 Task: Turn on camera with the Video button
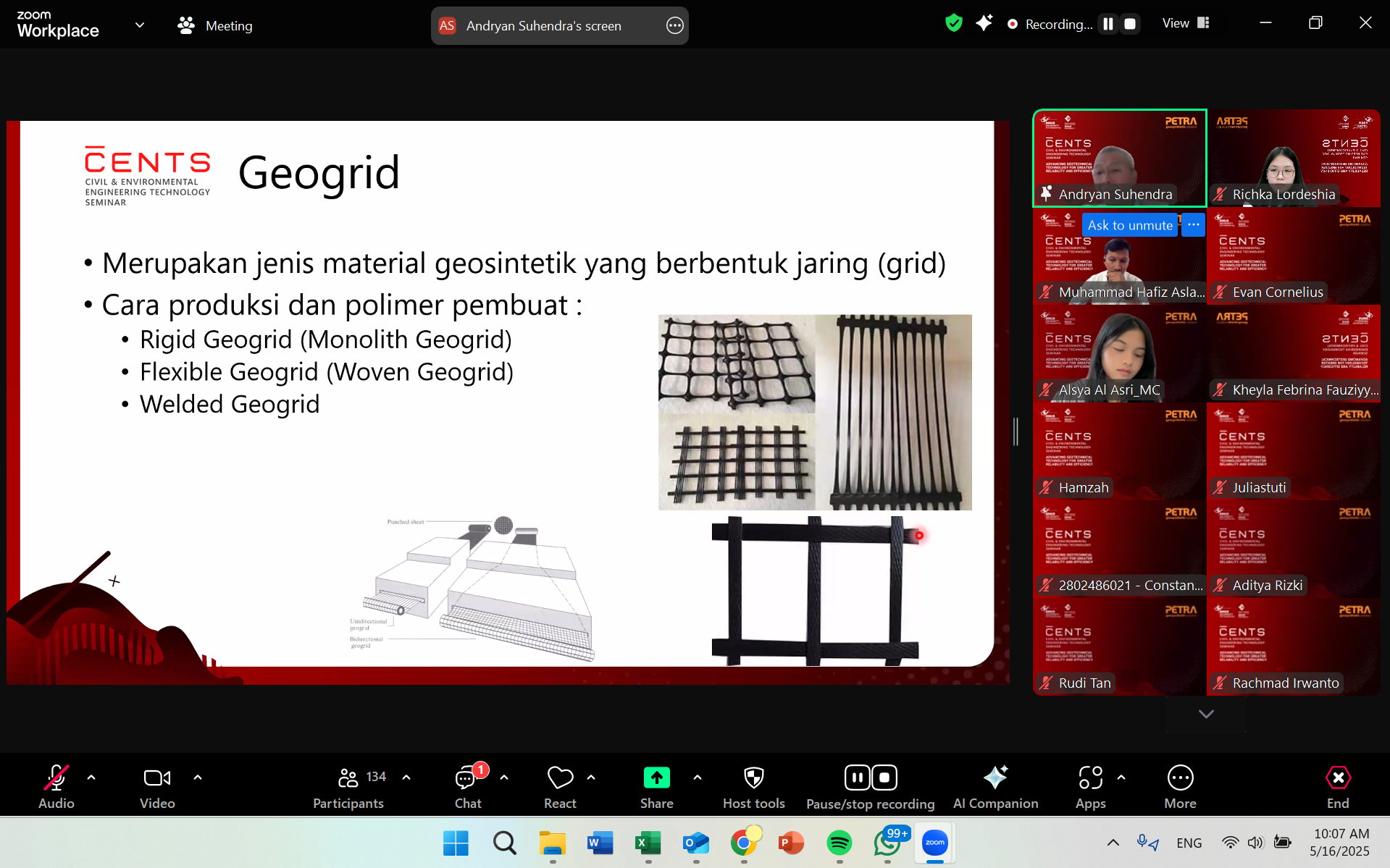coord(157,786)
